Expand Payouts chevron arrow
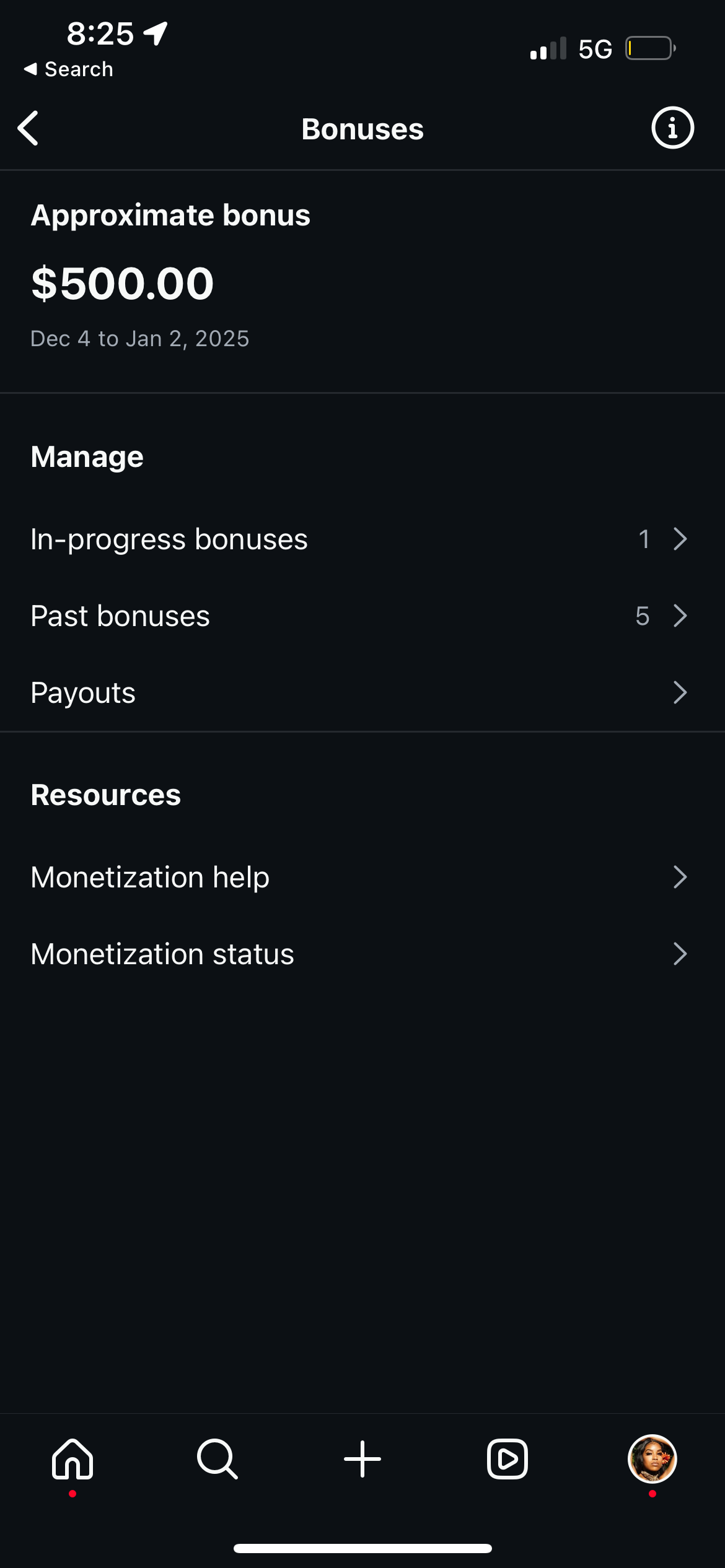 680,692
